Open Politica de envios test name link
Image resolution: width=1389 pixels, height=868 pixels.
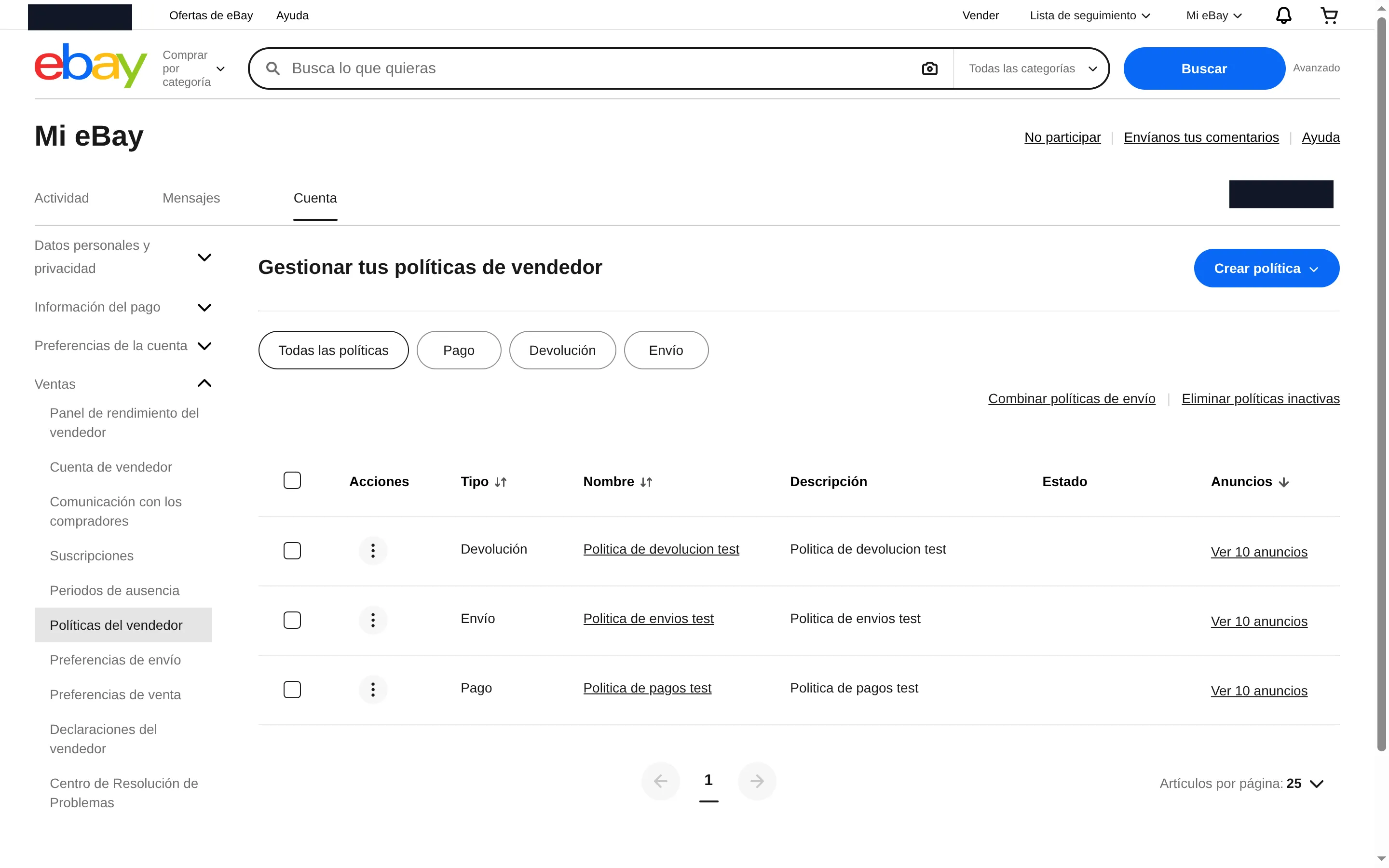pyautogui.click(x=649, y=618)
